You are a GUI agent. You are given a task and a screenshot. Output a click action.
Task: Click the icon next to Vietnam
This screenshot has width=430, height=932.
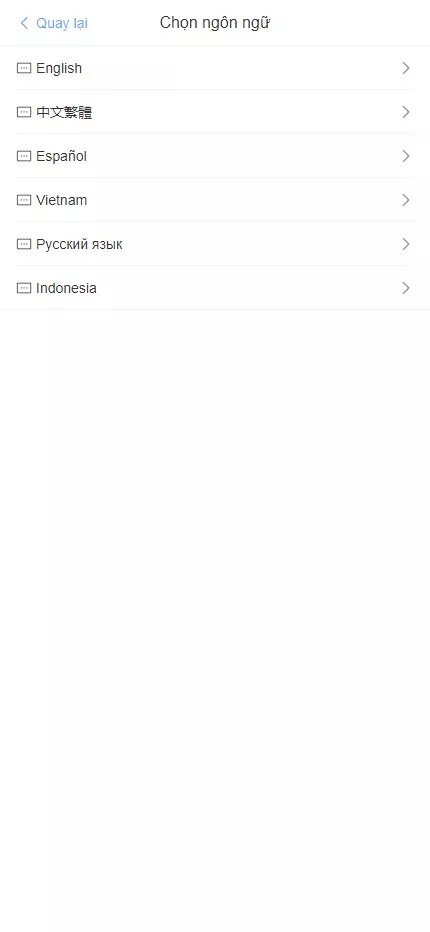click(x=24, y=200)
